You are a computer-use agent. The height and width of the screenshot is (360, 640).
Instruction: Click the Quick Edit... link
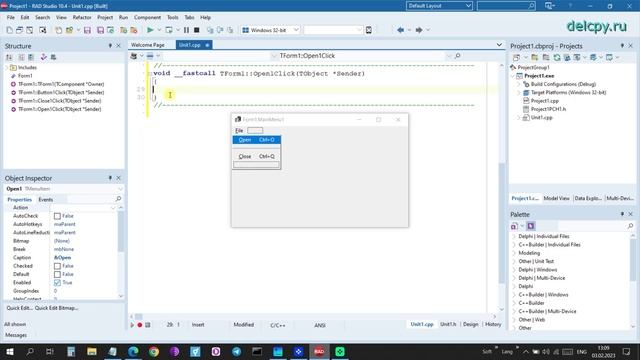pyautogui.click(x=20, y=308)
